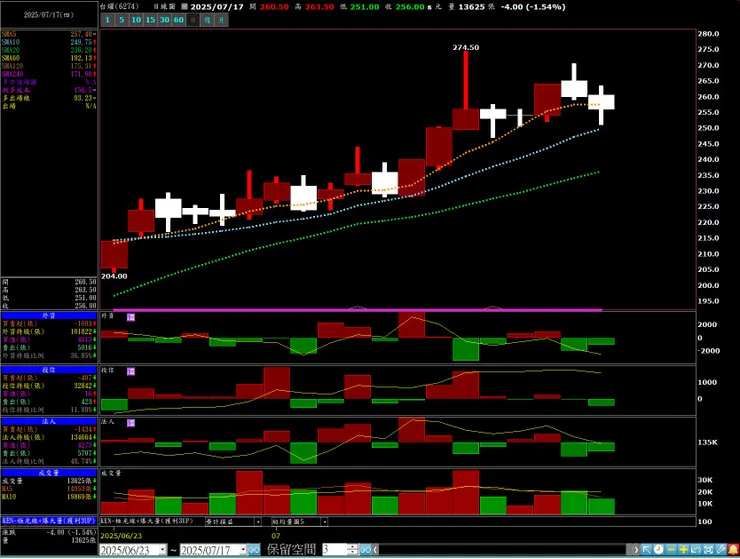Click the GO button after reserved space
This screenshot has width=740, height=559.
click(365, 550)
